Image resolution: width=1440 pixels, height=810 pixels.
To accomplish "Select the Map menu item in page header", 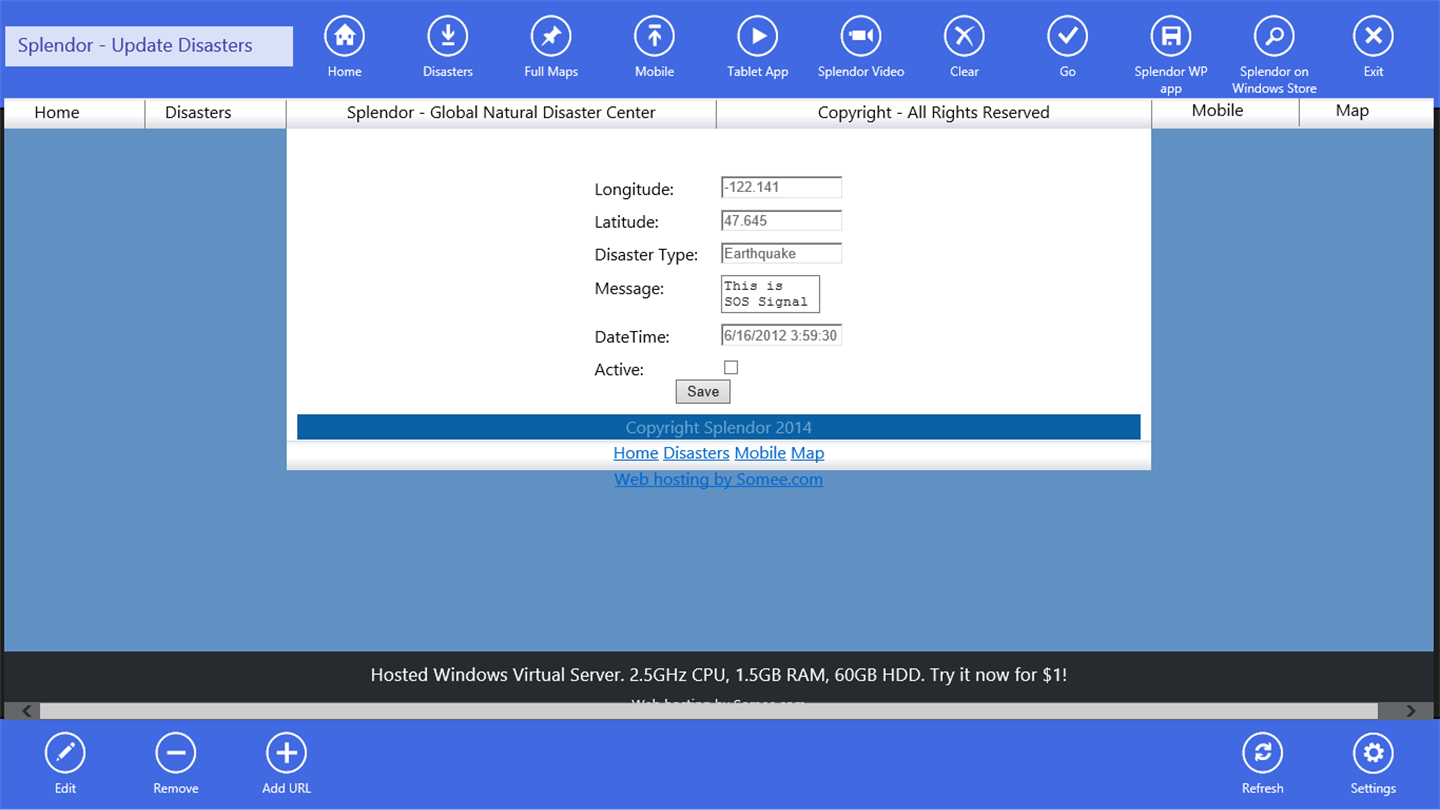I will coord(1352,111).
